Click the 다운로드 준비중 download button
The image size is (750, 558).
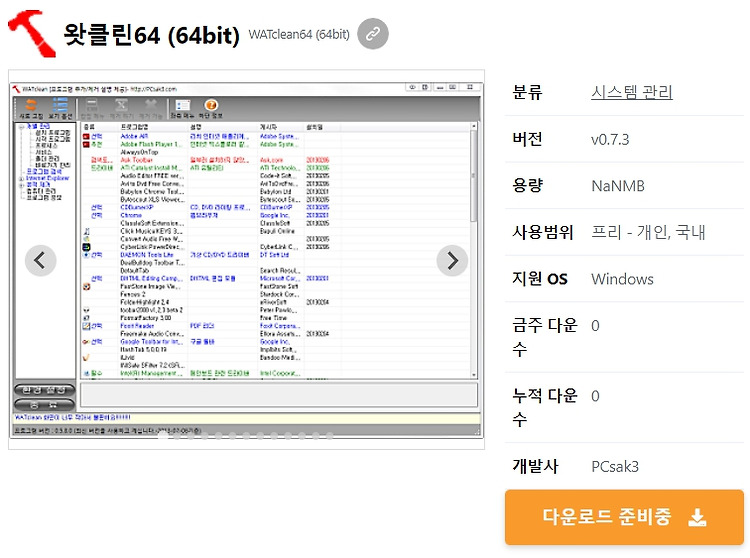click(x=624, y=517)
